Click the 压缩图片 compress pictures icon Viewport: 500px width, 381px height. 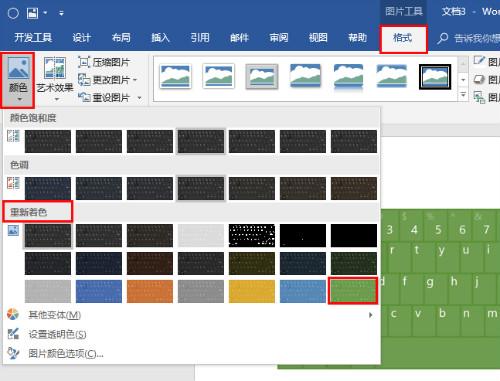coord(84,62)
